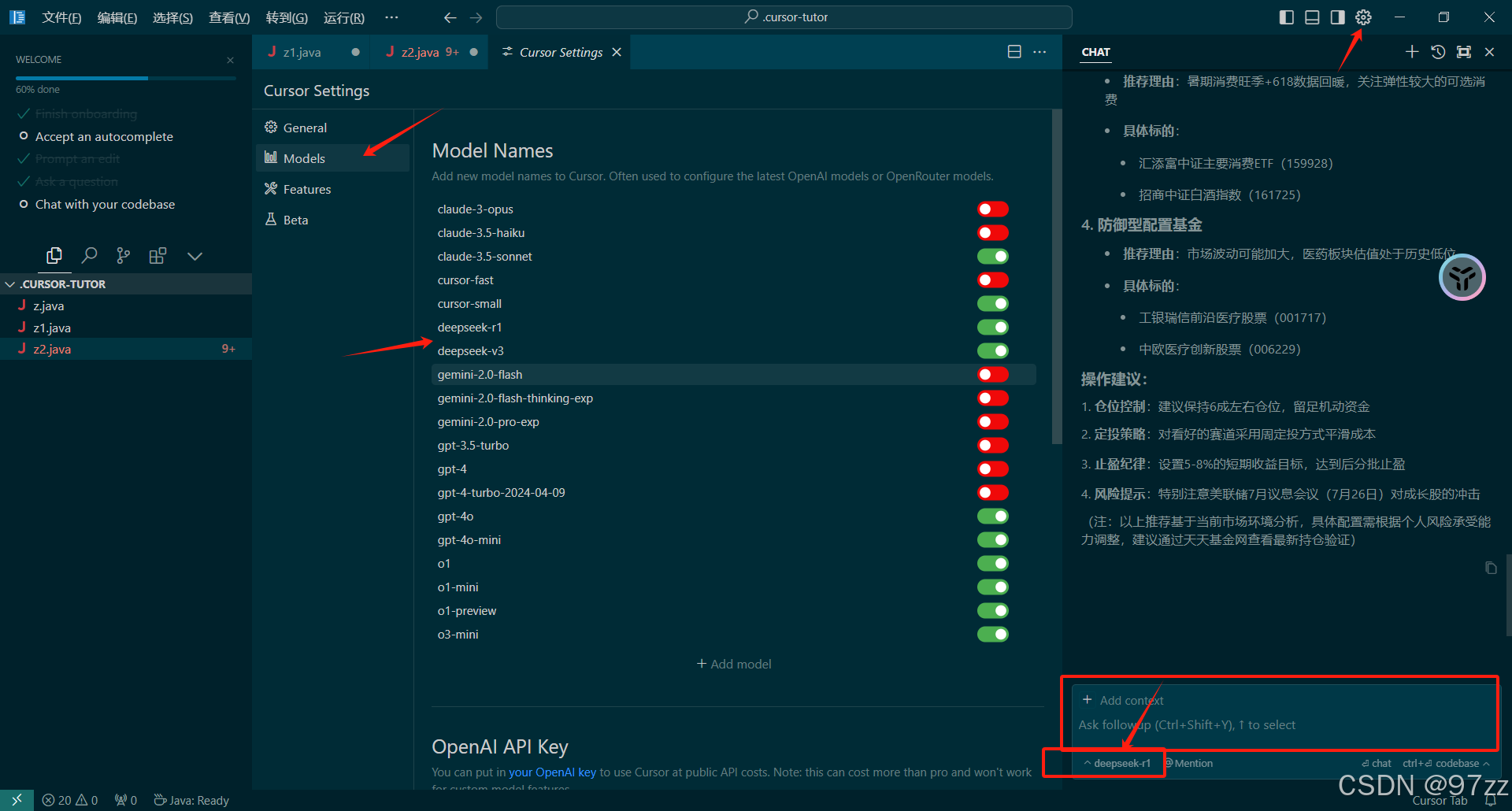This screenshot has width=1512, height=811.
Task: Open the deepseek-r1 model selector dropdown
Action: 1117,763
